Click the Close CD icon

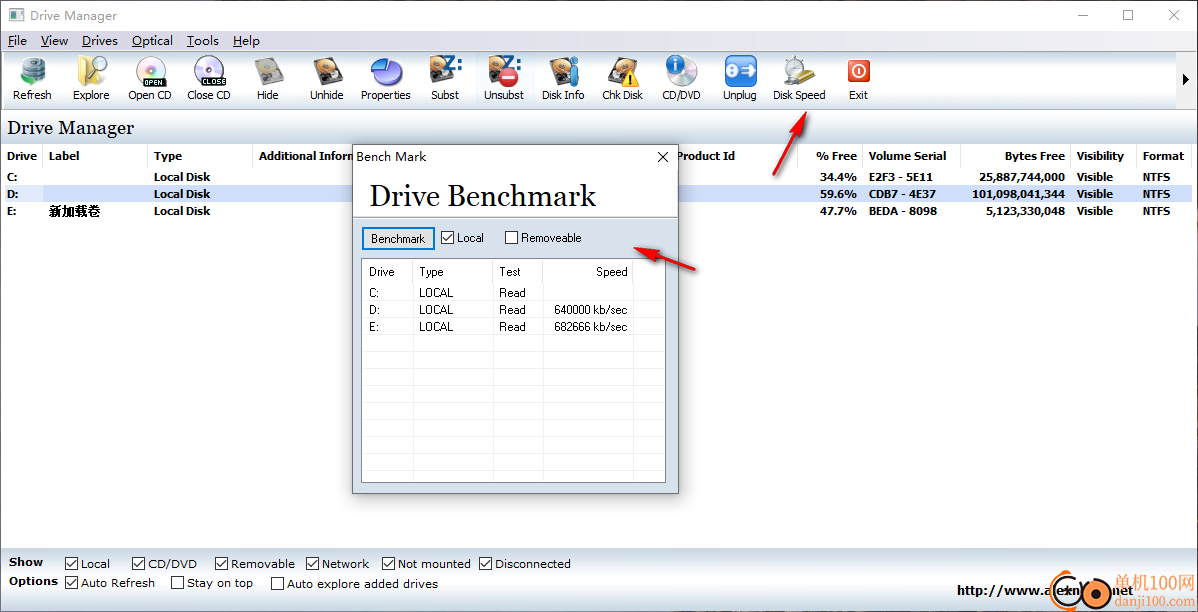(x=209, y=79)
